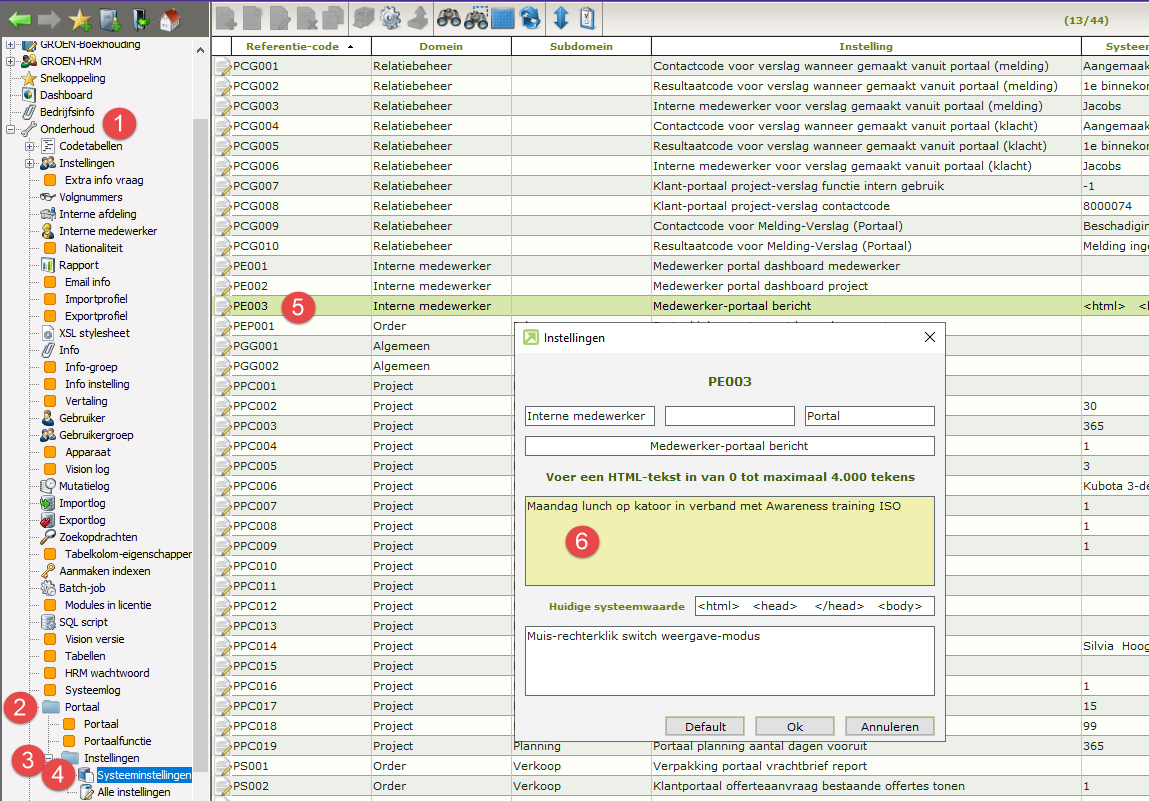Click the gear settings toolbar icon

point(391,17)
